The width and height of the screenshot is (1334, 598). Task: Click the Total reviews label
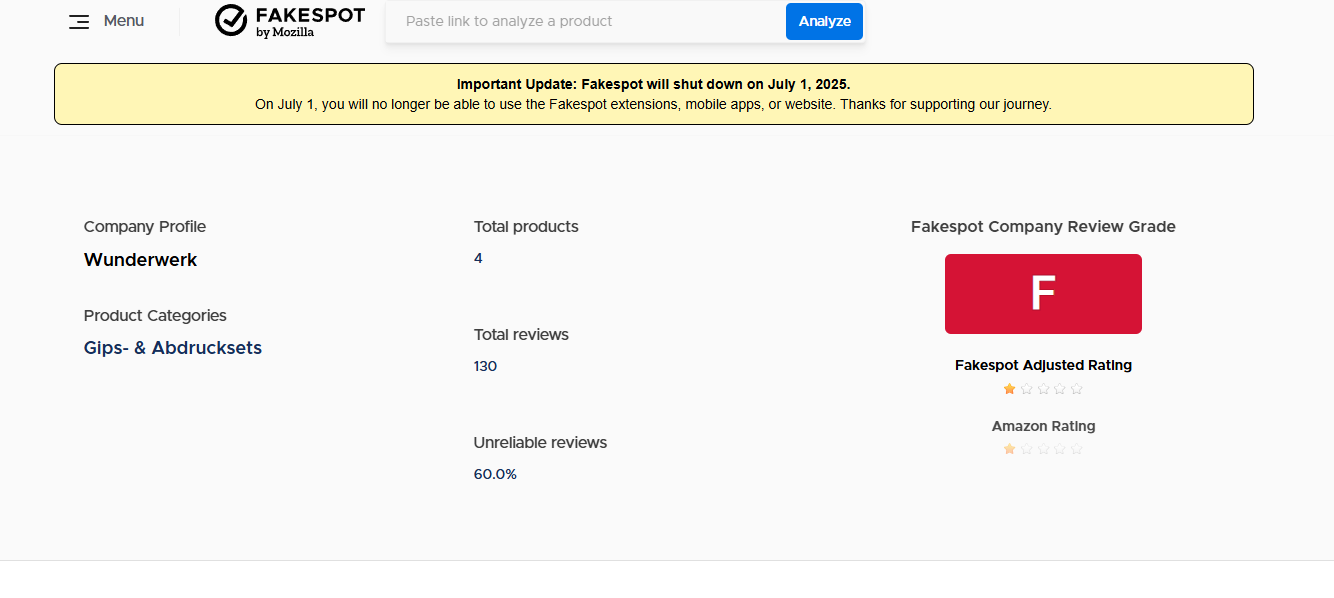521,335
